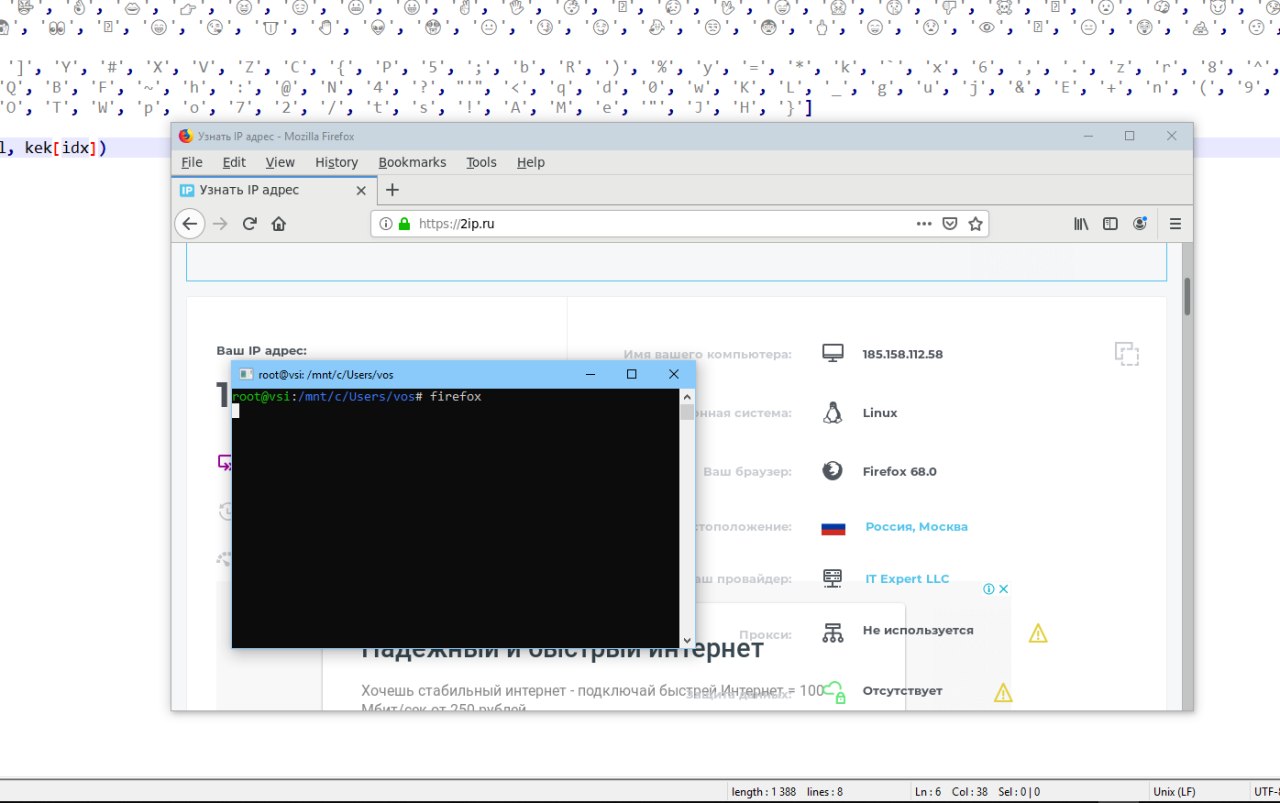Image resolution: width=1280 pixels, height=803 pixels.
Task: Bookmark this page with the star
Action: click(x=975, y=224)
